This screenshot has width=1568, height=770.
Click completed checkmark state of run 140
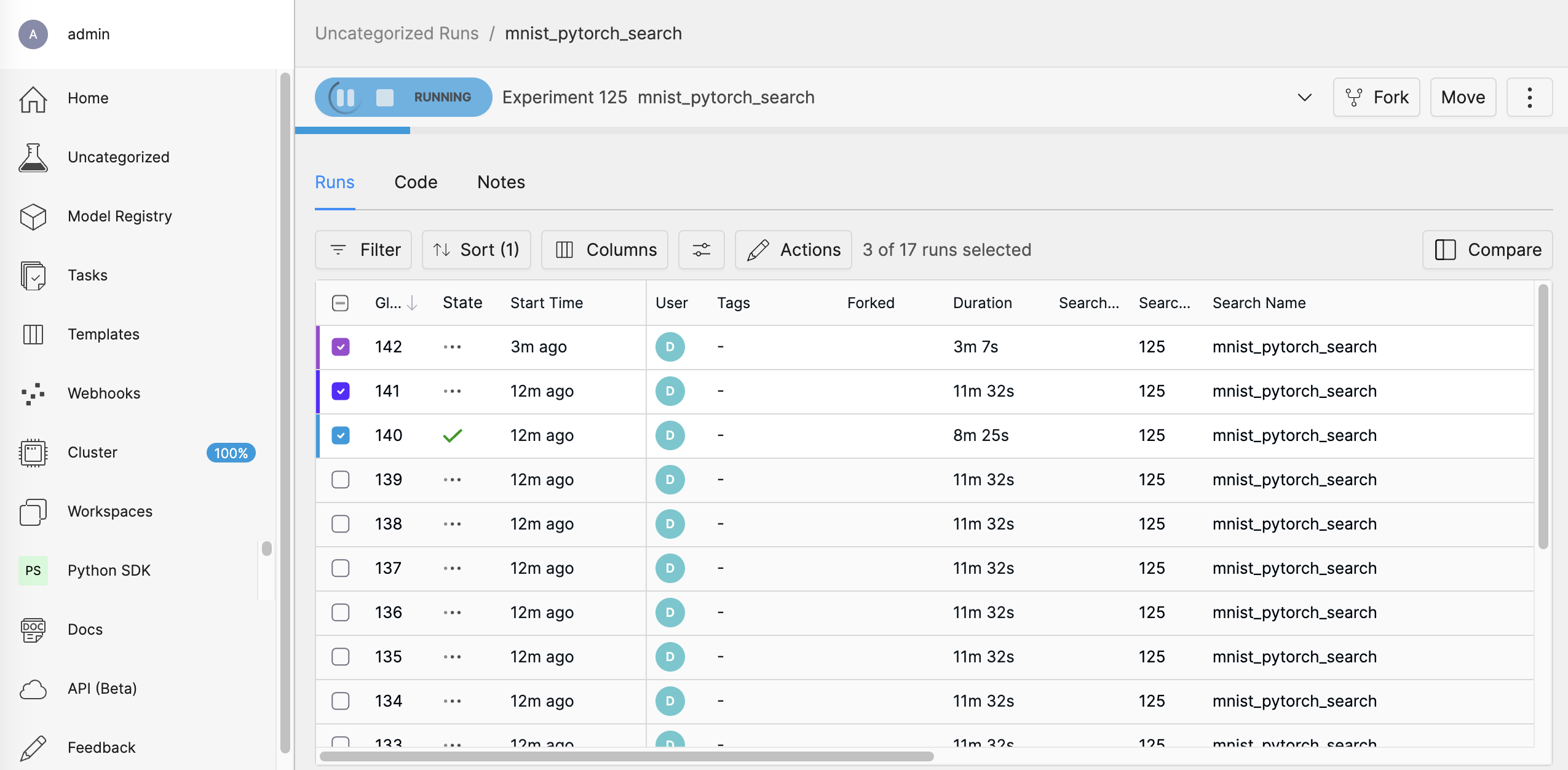pos(453,435)
